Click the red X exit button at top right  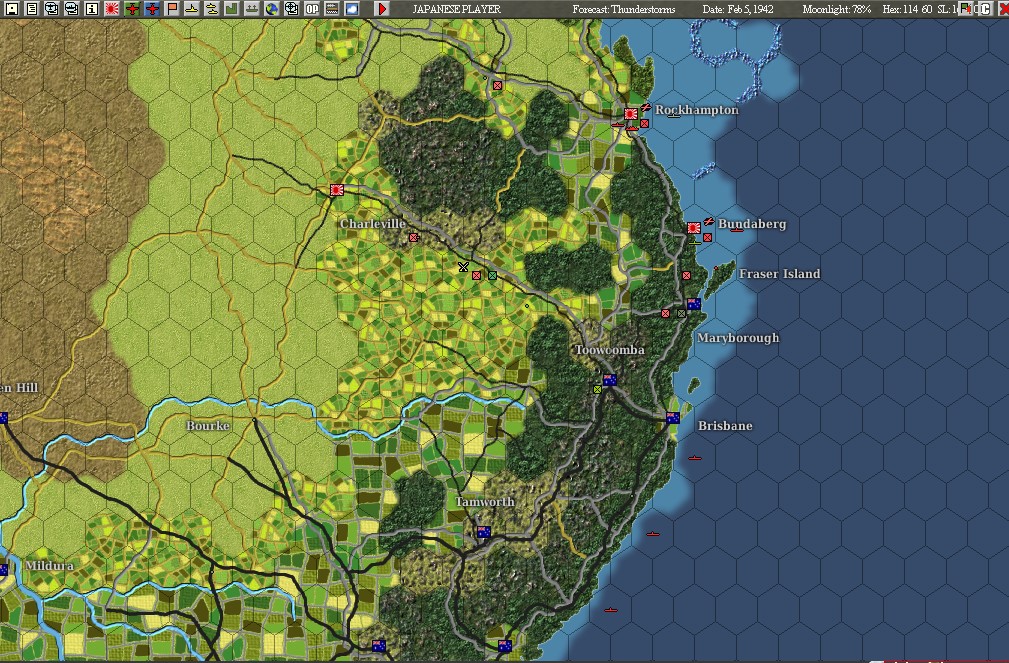point(1003,8)
